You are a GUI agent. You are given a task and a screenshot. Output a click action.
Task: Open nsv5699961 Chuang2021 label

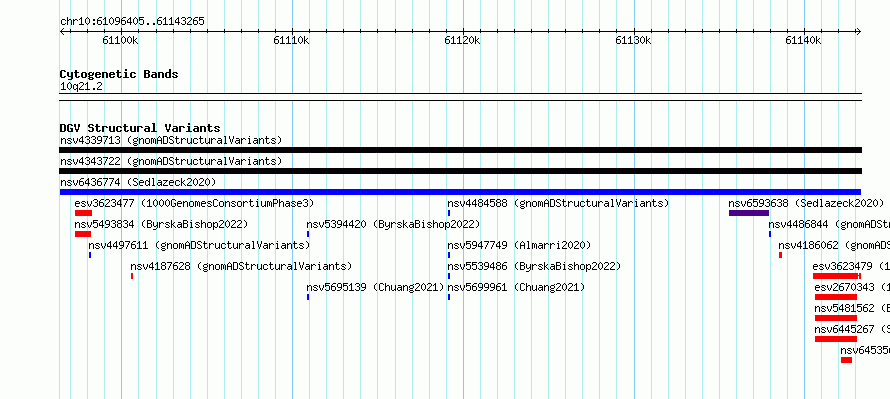516,287
